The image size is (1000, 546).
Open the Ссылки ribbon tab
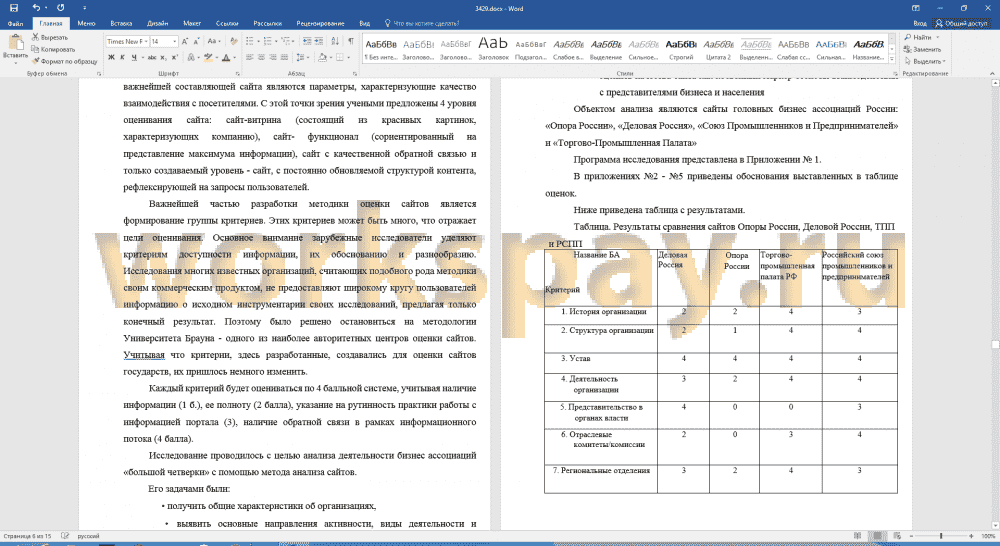[x=227, y=24]
